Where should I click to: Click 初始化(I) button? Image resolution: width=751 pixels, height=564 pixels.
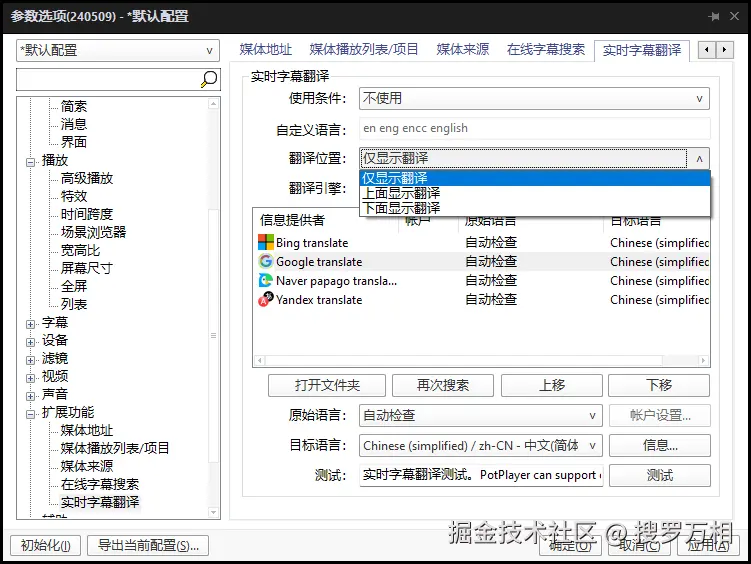click(x=46, y=545)
